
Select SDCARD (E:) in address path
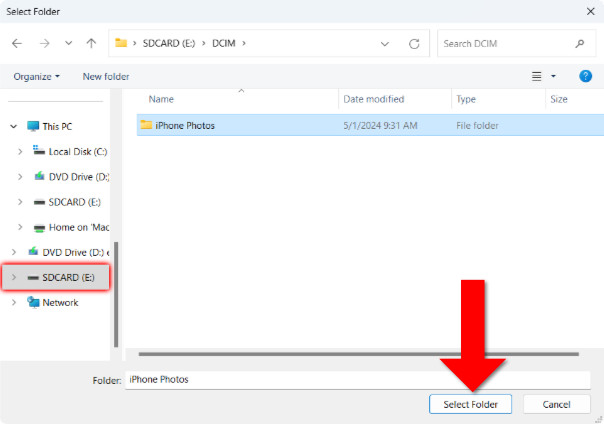pyautogui.click(x=169, y=43)
